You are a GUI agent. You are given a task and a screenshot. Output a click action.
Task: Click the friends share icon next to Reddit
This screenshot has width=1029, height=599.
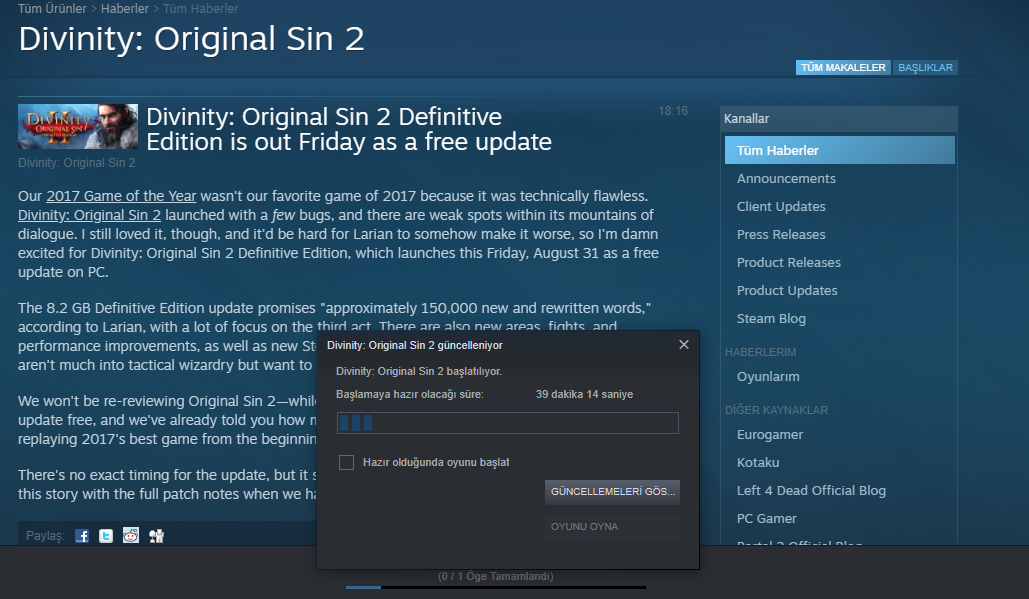point(156,536)
